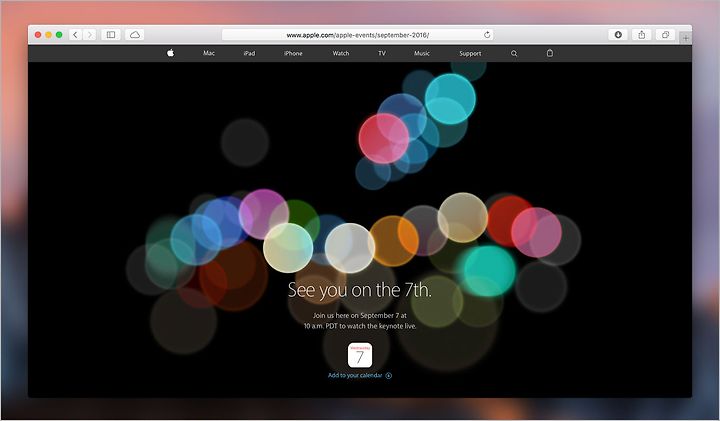Show all tabs overview icon

(665, 34)
